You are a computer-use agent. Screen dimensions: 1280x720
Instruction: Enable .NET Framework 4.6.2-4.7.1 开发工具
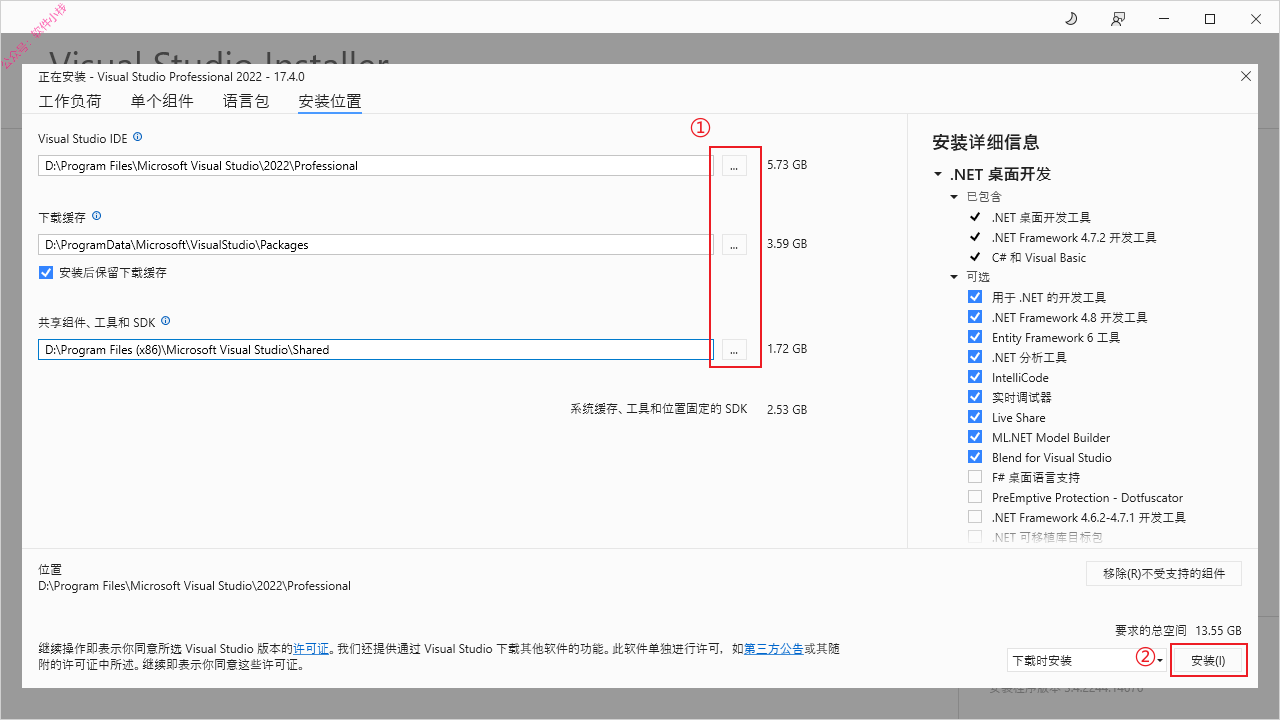click(975, 517)
